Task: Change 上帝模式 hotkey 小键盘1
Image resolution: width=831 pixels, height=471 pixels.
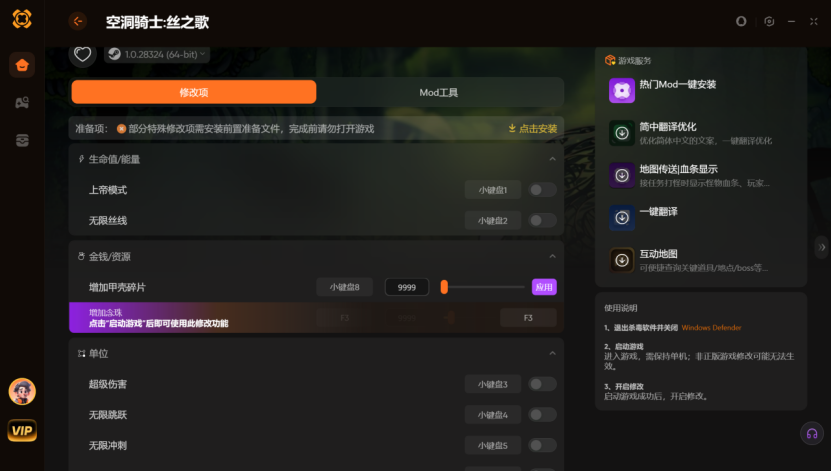Action: (x=493, y=190)
